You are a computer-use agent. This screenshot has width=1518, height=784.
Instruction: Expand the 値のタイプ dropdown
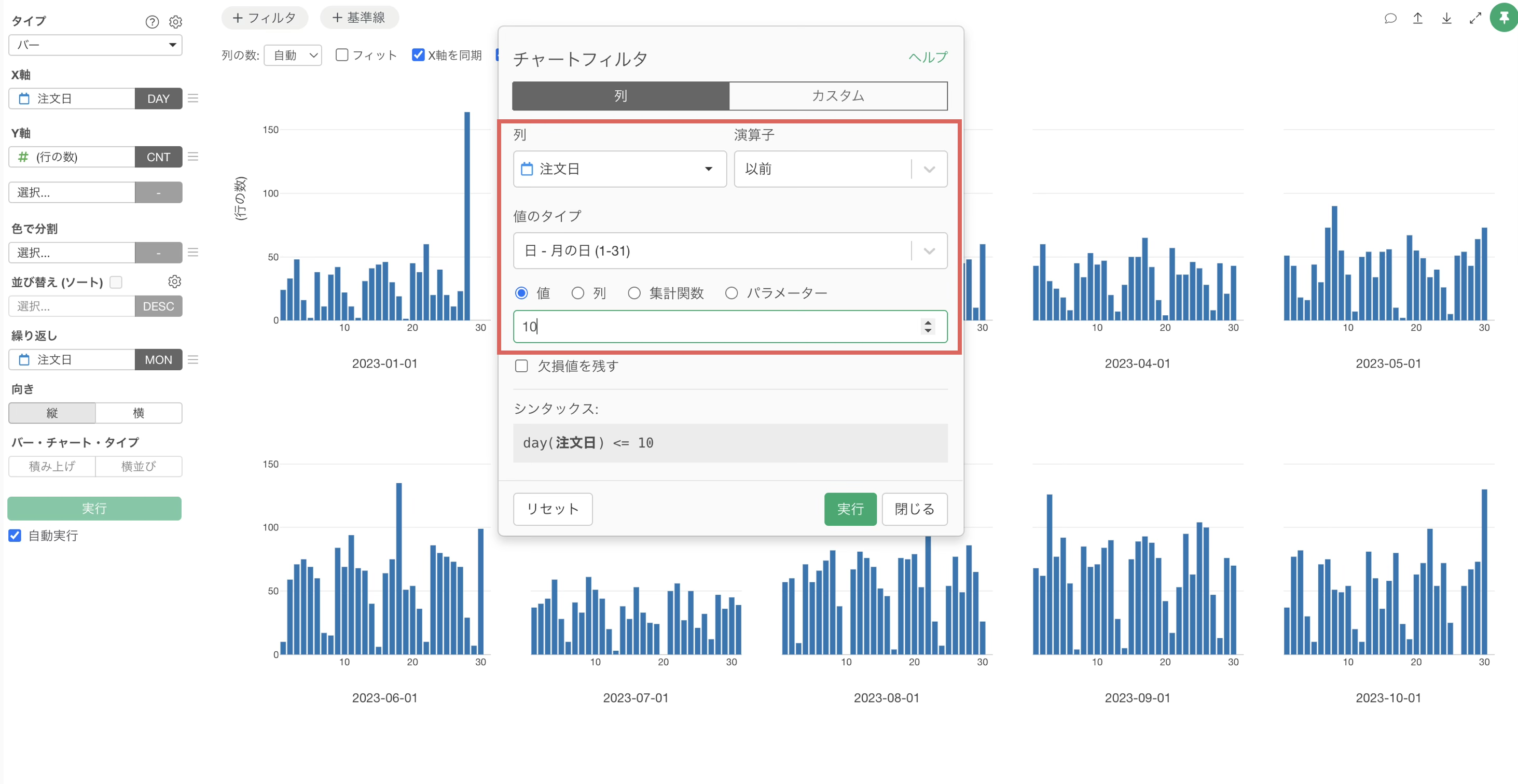click(x=729, y=251)
